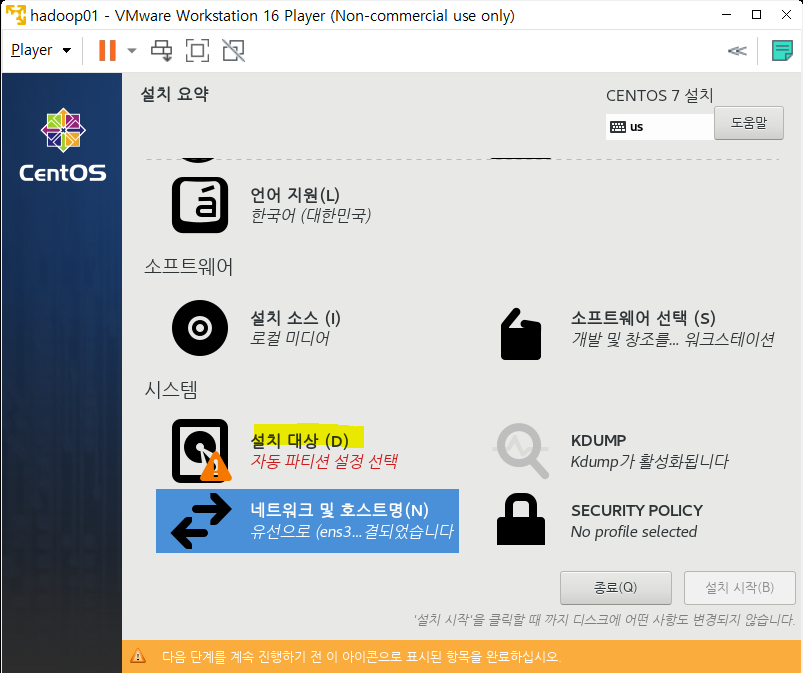This screenshot has width=803, height=673.
Task: Click the CENTOS 7 설치 heading text
Action: pyautogui.click(x=660, y=95)
